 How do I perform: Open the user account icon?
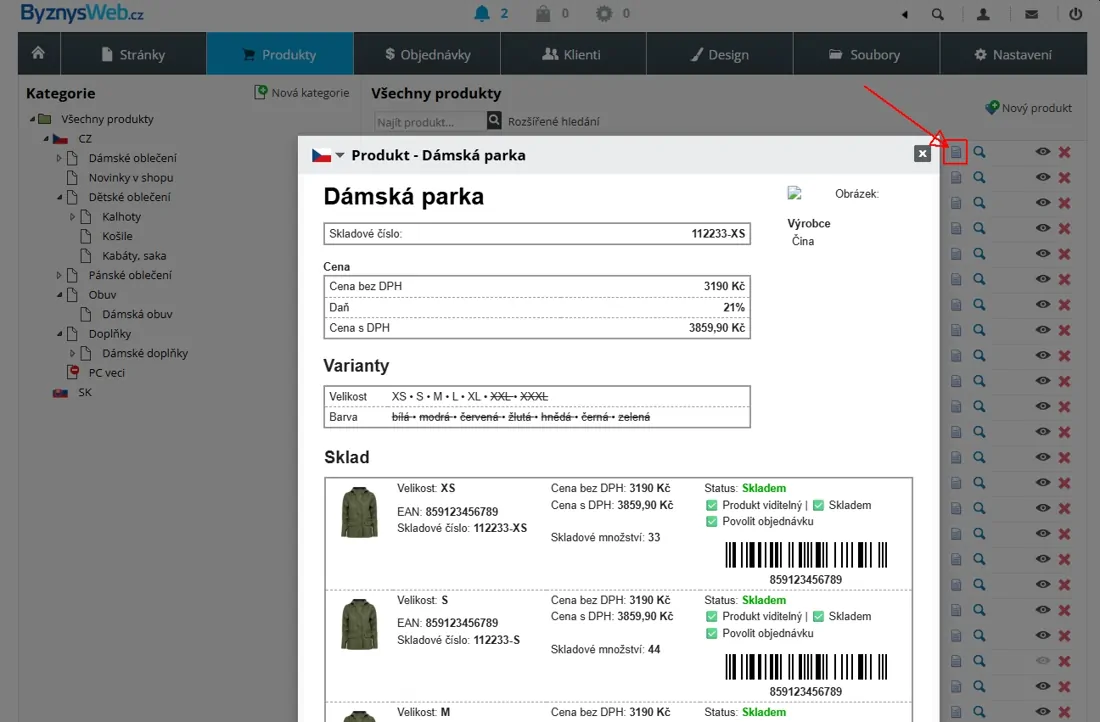[x=983, y=14]
